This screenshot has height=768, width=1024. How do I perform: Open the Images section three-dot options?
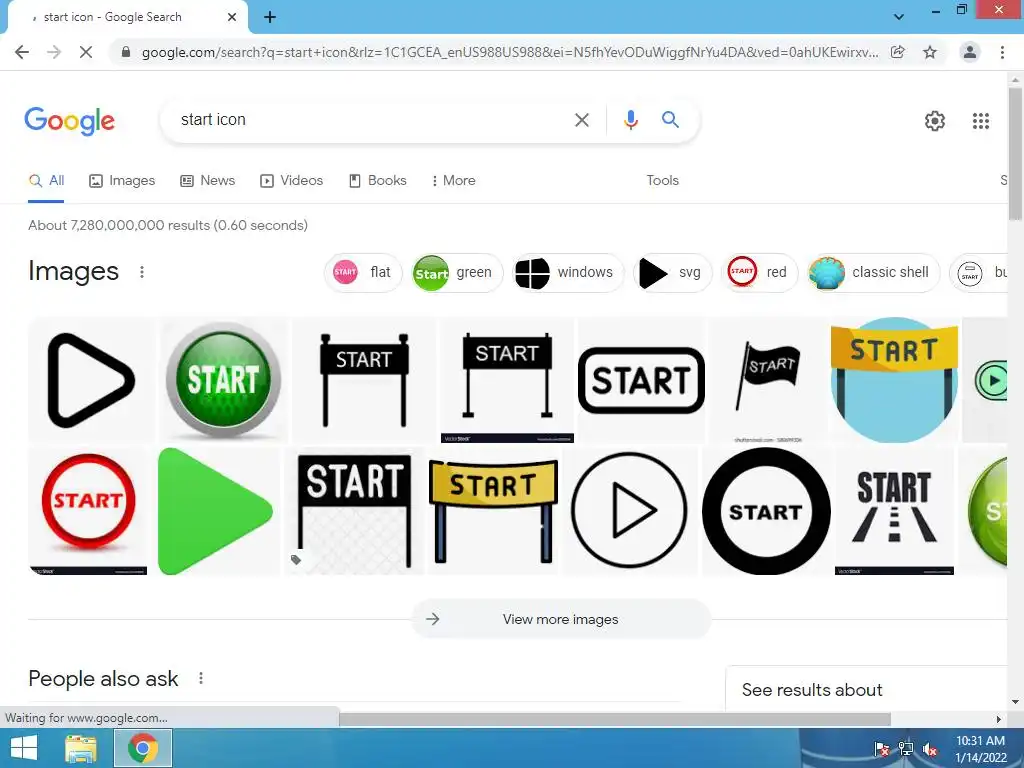click(142, 272)
